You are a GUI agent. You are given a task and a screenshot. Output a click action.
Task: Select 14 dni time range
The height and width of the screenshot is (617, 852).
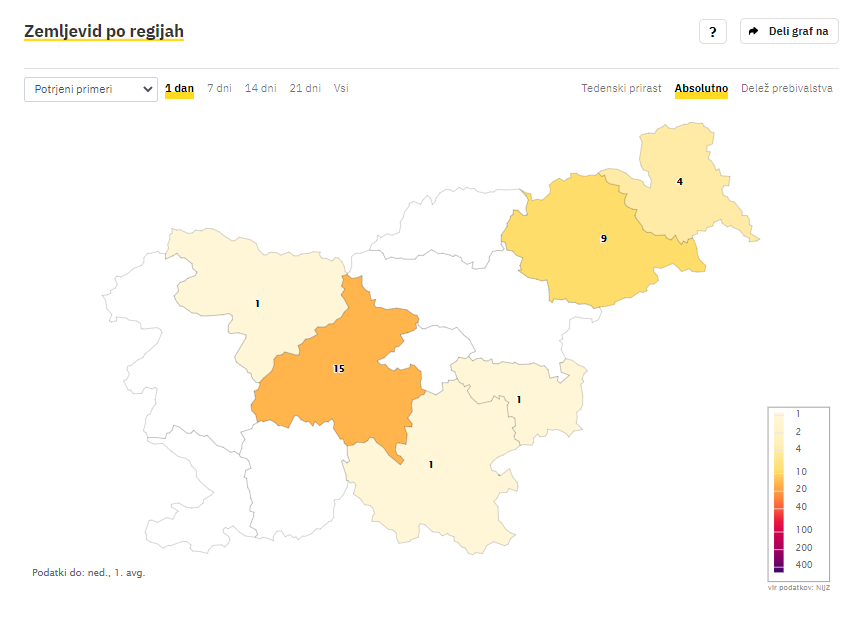(261, 88)
